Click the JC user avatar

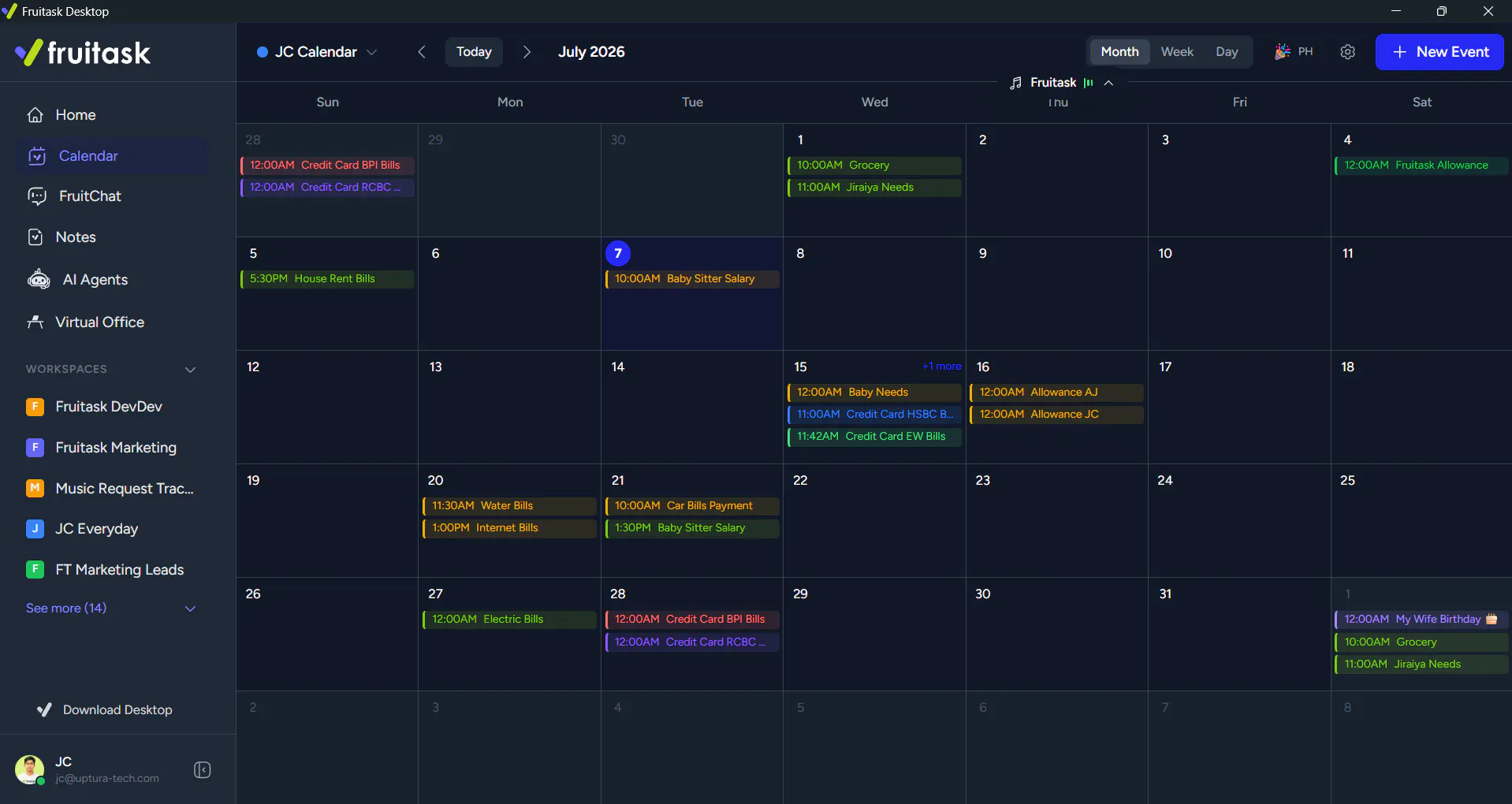[30, 770]
